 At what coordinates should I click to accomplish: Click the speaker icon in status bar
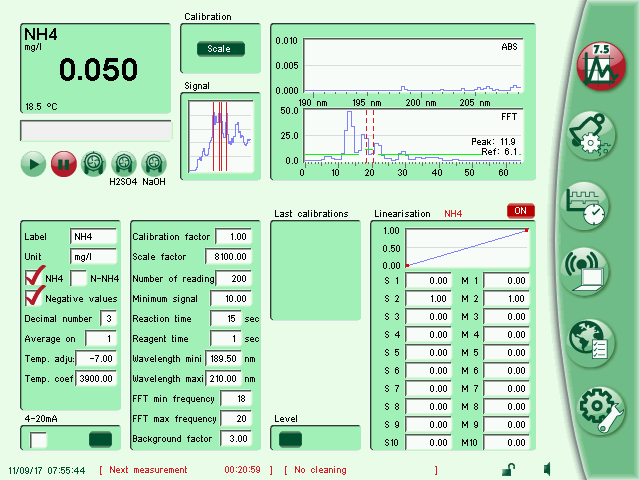pyautogui.click(x=548, y=469)
